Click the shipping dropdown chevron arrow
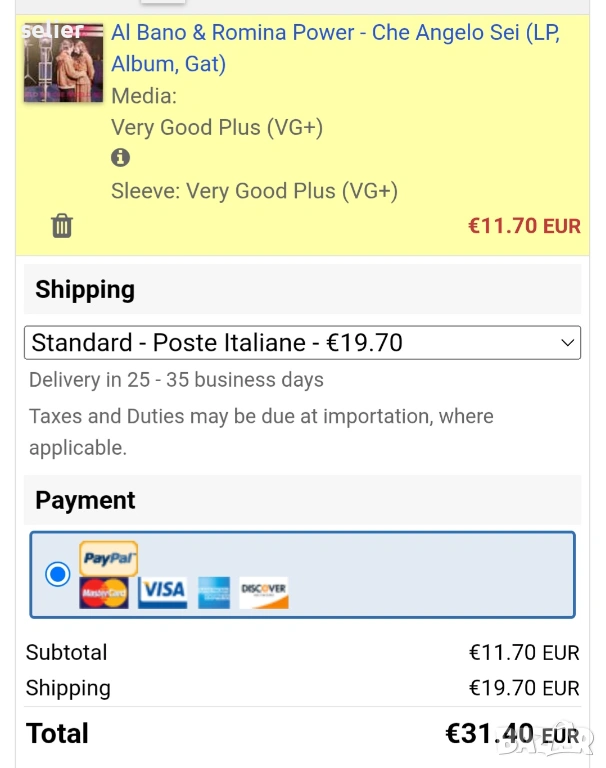 [x=567, y=343]
